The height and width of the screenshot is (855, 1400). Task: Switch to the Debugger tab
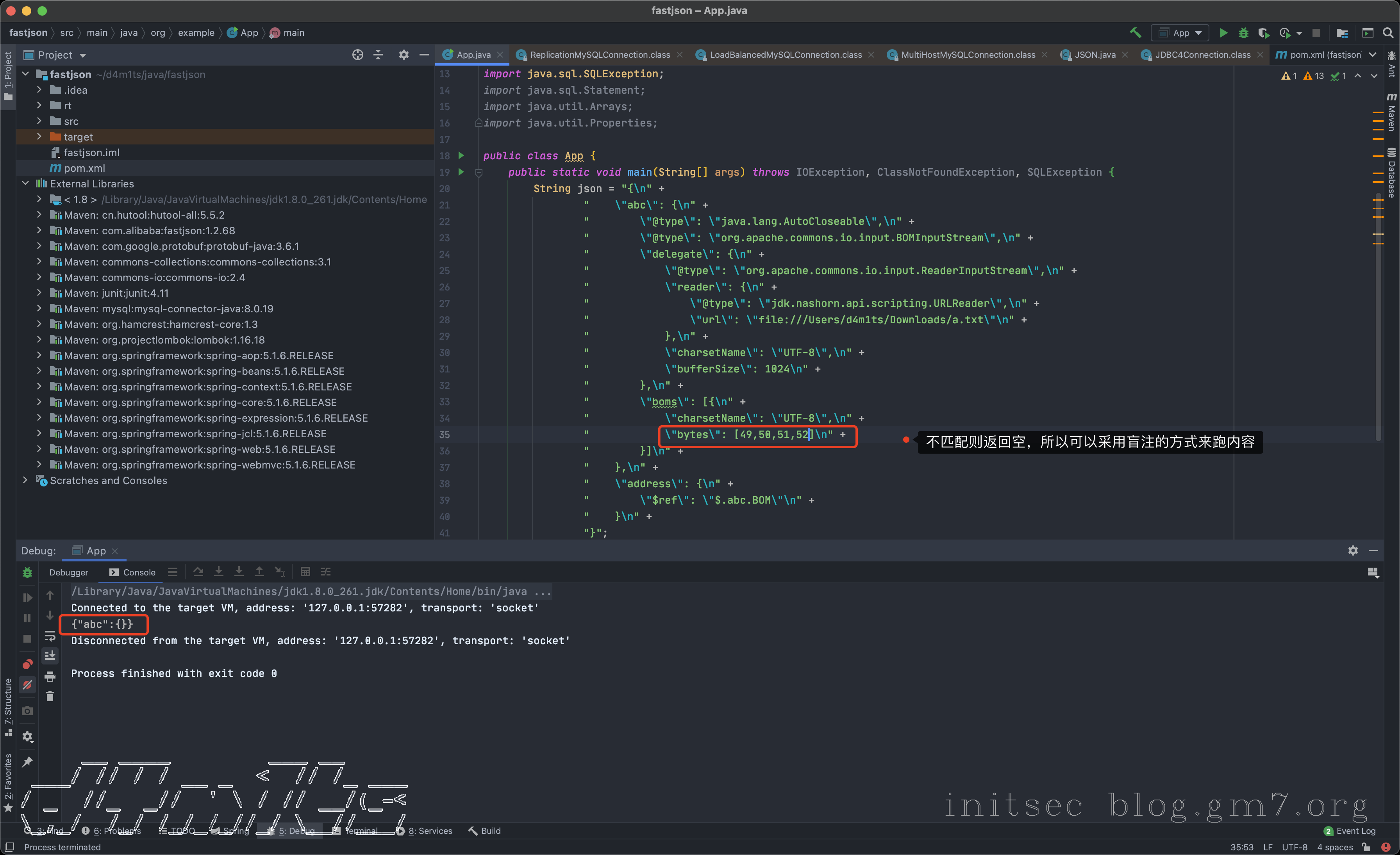(x=68, y=572)
